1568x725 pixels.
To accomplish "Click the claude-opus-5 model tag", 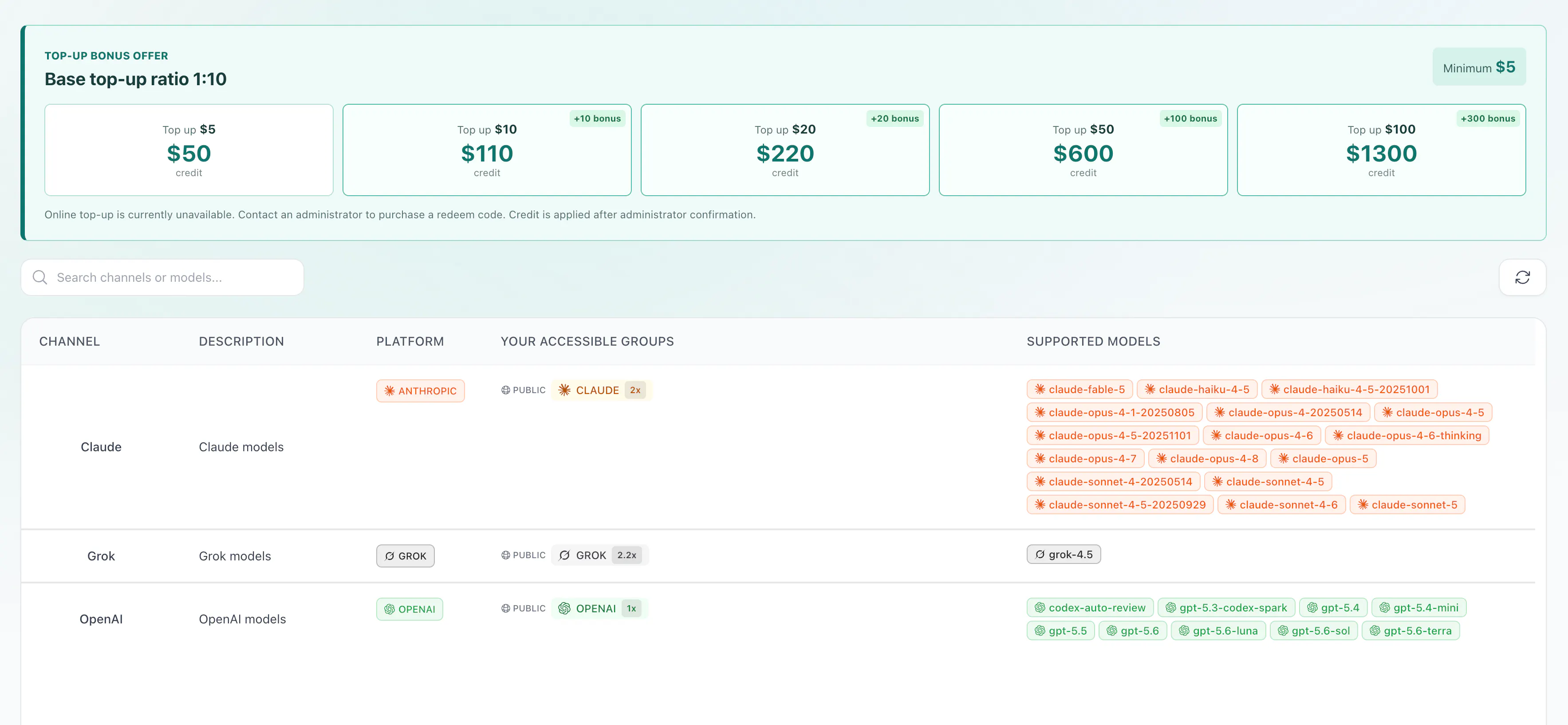I will (x=1323, y=459).
